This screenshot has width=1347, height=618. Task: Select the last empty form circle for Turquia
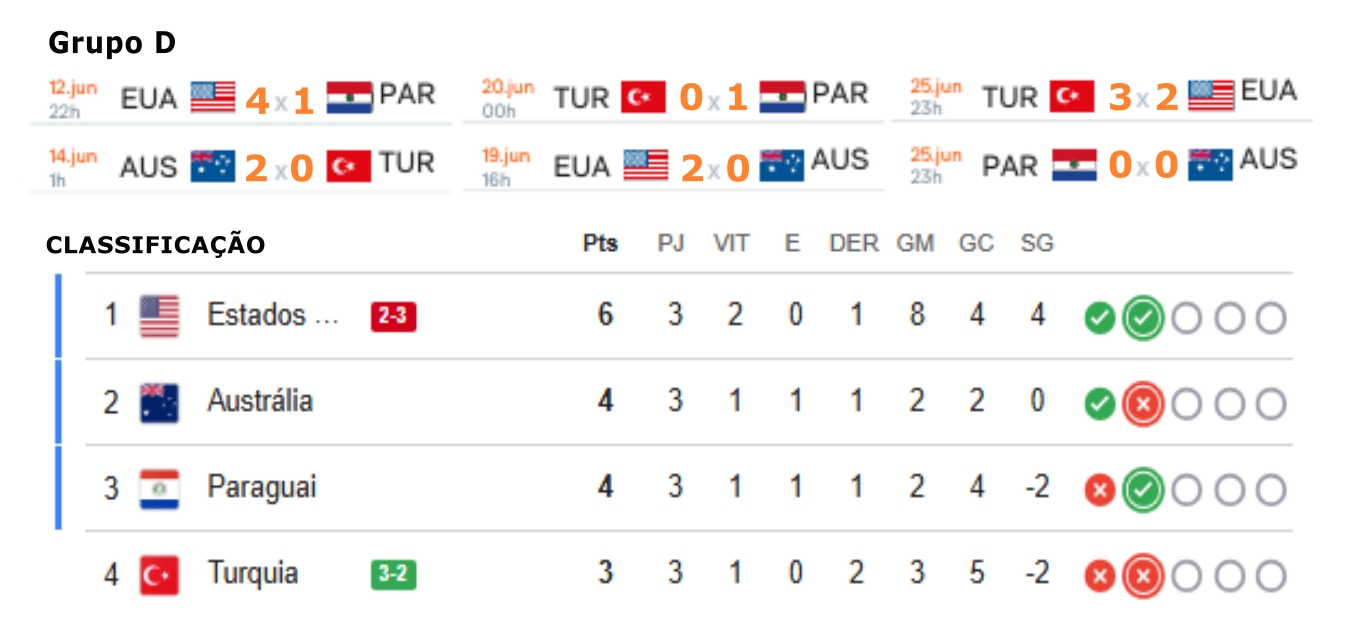pyautogui.click(x=1271, y=576)
